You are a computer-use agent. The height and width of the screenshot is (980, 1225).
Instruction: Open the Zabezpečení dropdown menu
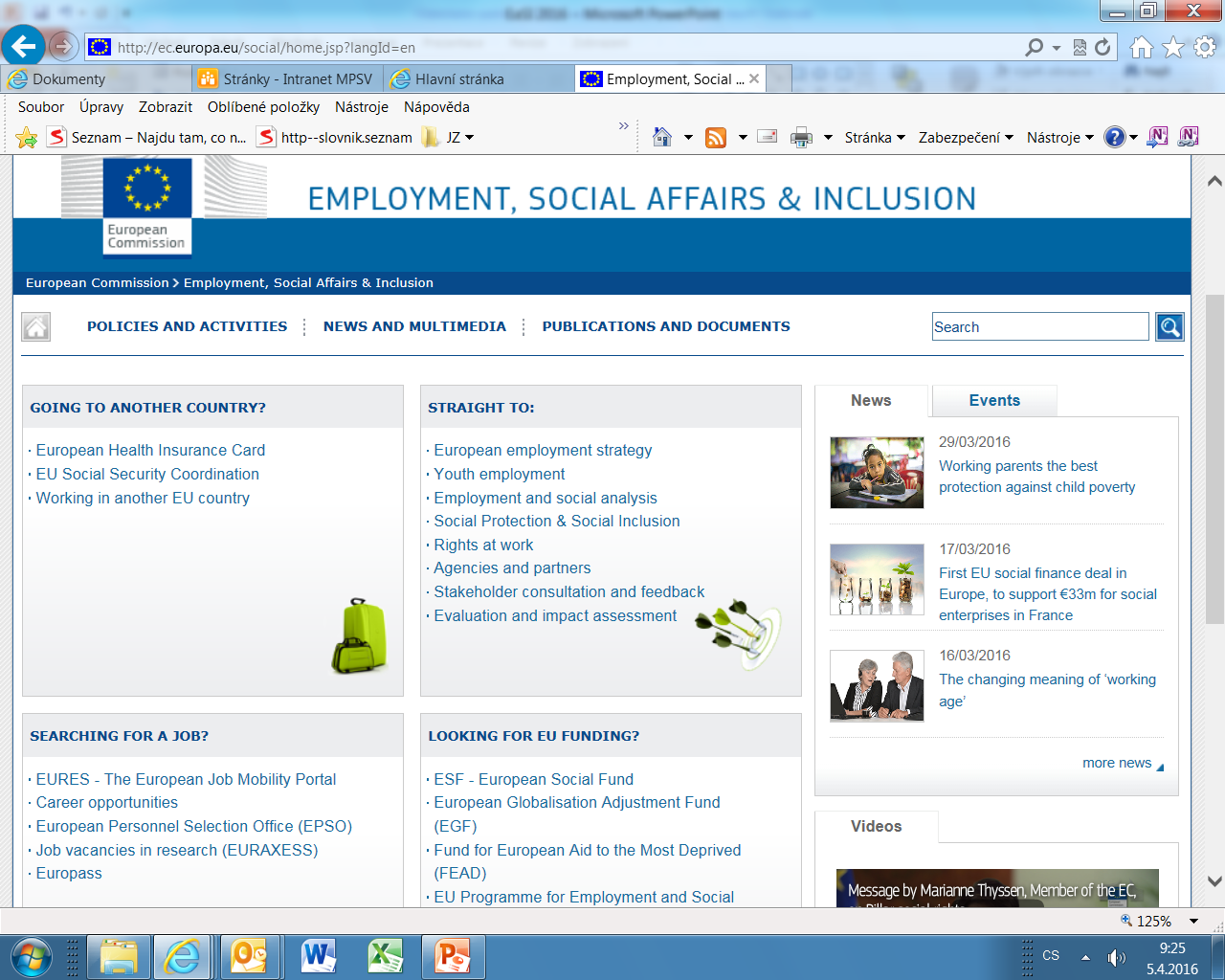(966, 138)
